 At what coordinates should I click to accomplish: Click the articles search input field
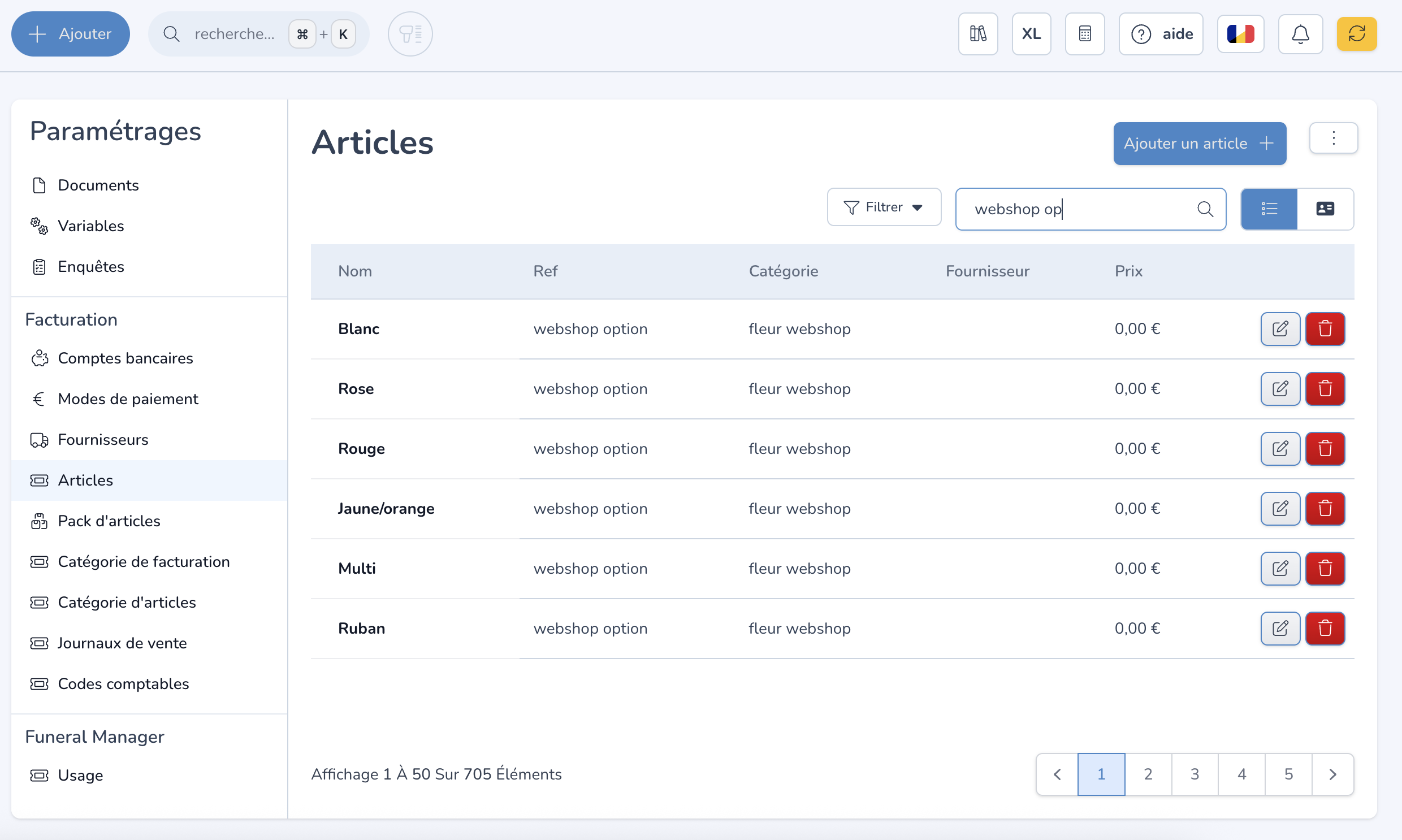(1075, 209)
